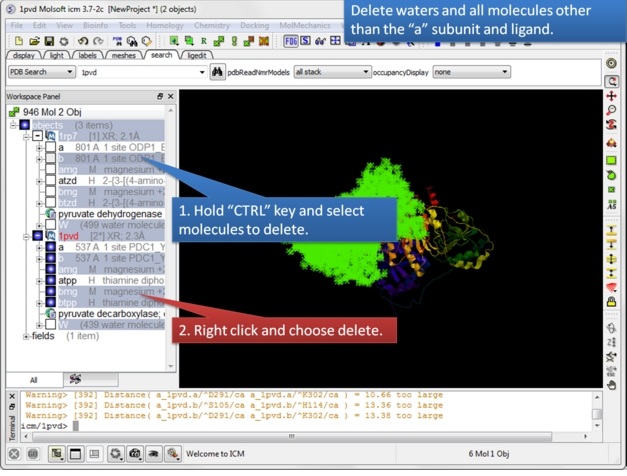This screenshot has height=476, width=627.
Task: Click the undo arrow in toolbar
Action: point(83,41)
